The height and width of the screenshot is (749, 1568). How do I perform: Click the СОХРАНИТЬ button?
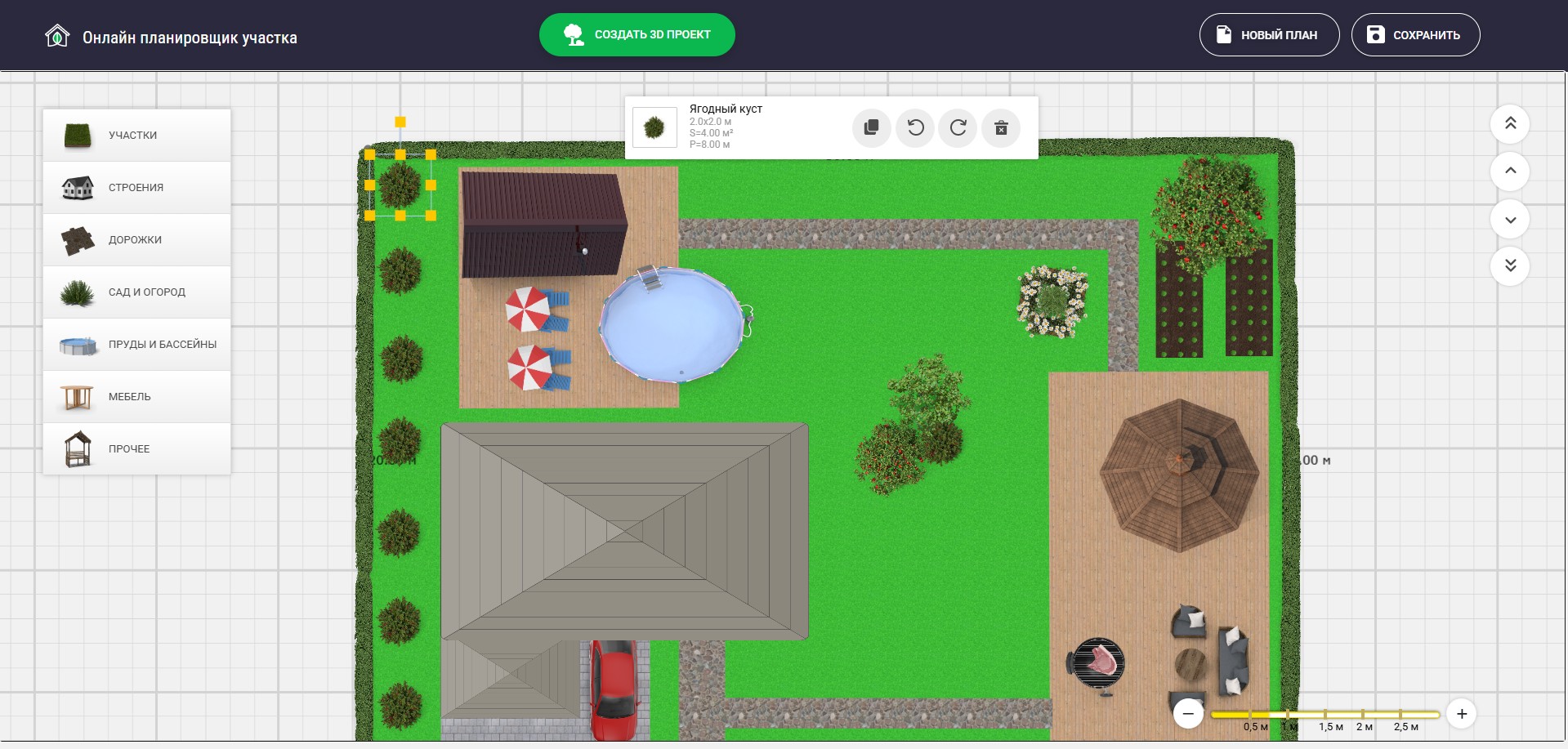(1415, 35)
